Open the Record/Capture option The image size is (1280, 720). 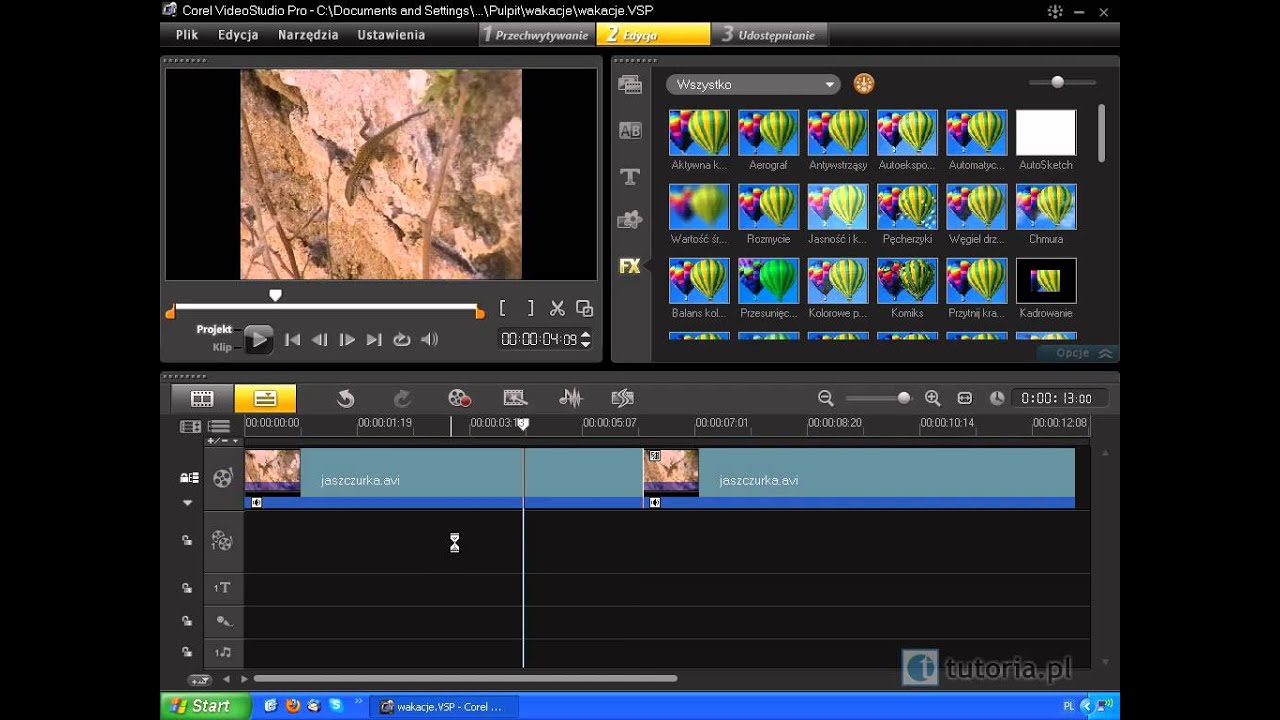click(459, 398)
